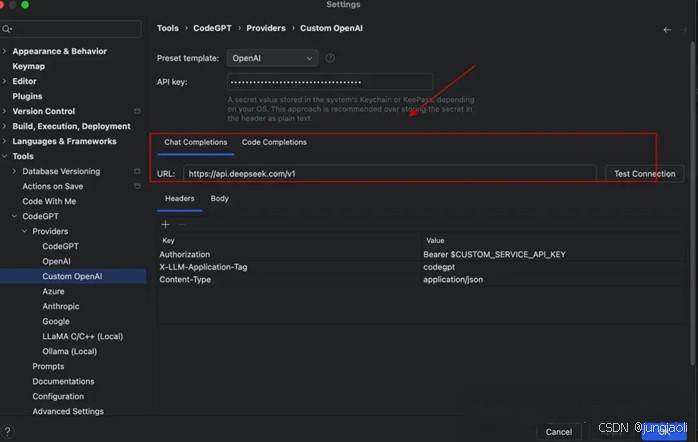Viewport: 698px width, 442px height.
Task: Click the Test Connection button
Action: click(645, 174)
